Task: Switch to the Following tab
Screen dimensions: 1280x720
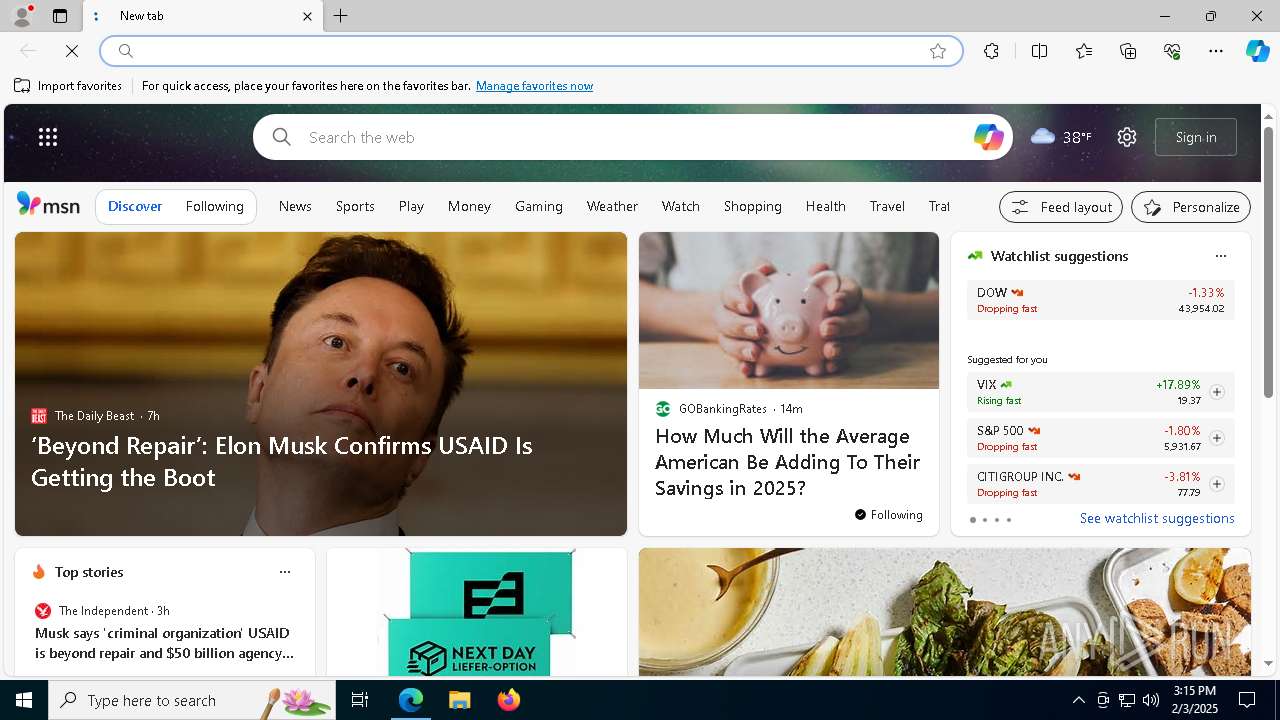Action: click(x=214, y=207)
